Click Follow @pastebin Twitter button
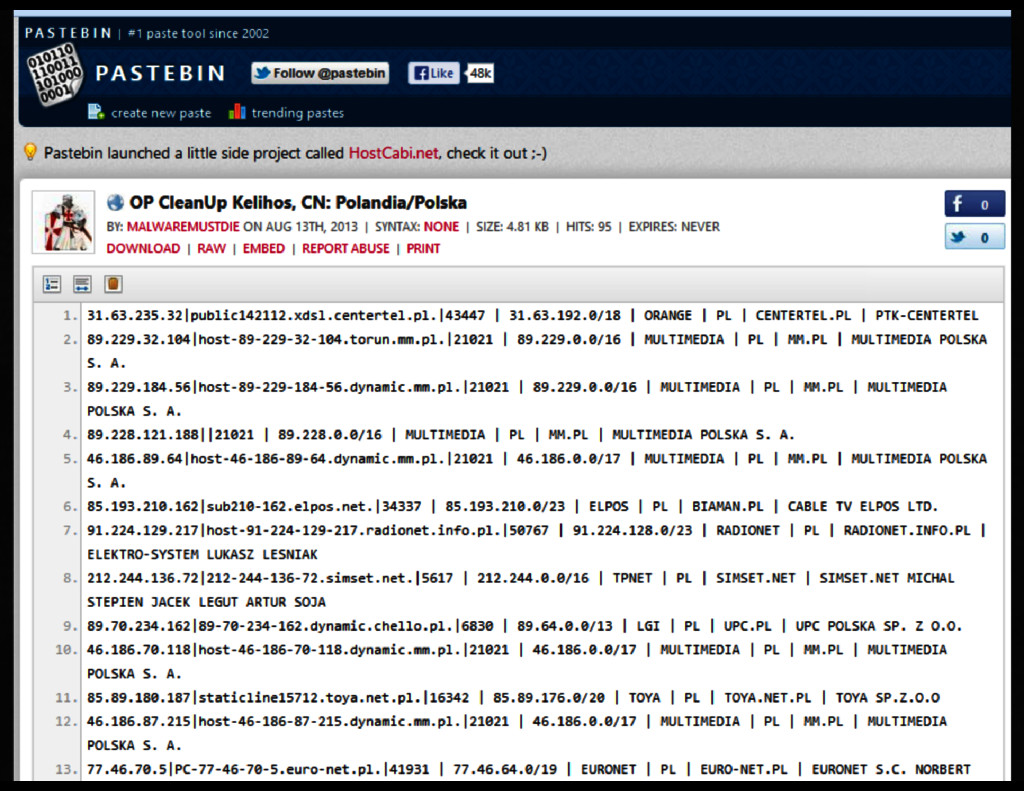The image size is (1024, 791). (x=320, y=73)
